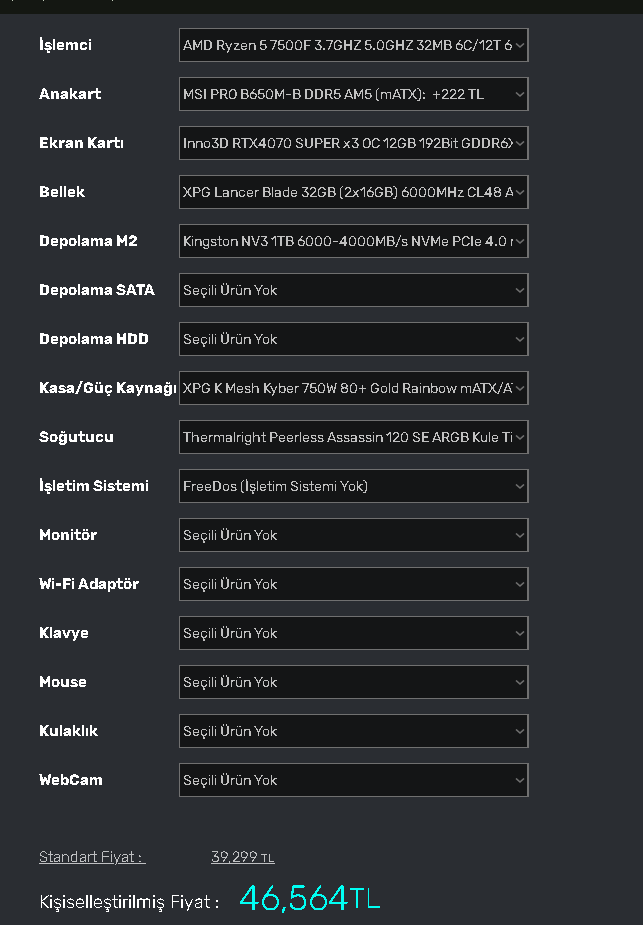
Task: Open the Depolama HDD dropdown
Action: point(353,339)
